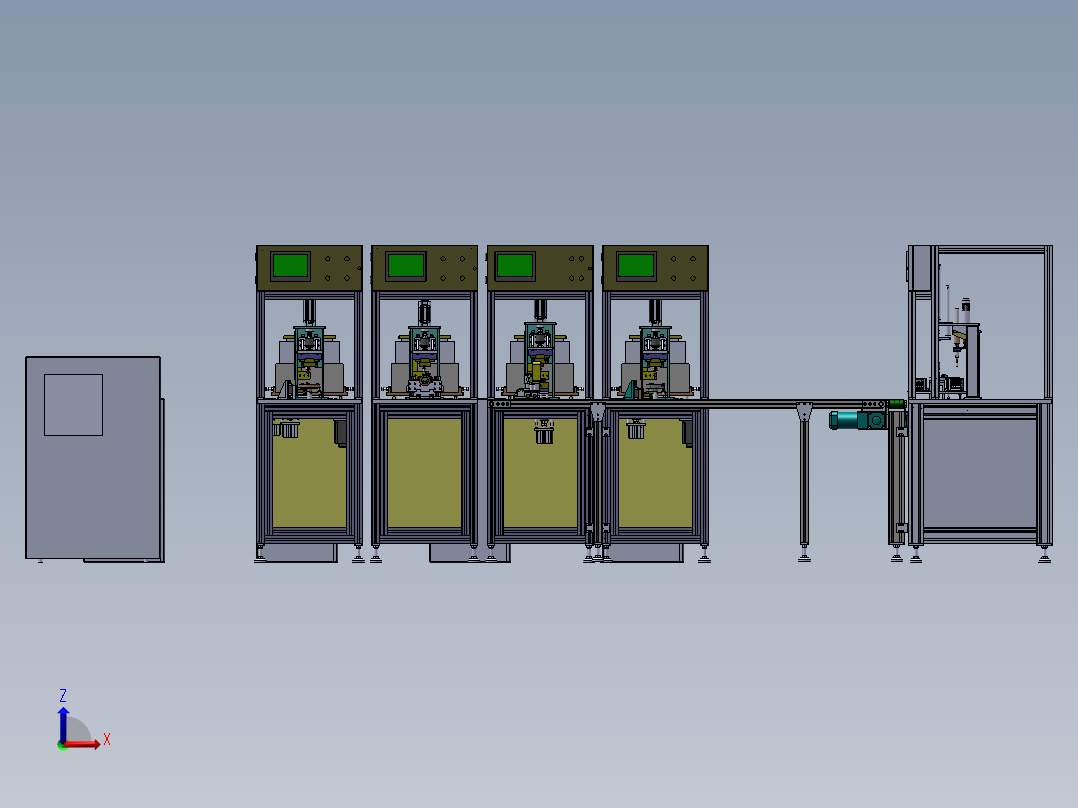Screen dimensions: 1078x808
Task: Click the red X axis arrow of the triad
Action: tap(82, 744)
